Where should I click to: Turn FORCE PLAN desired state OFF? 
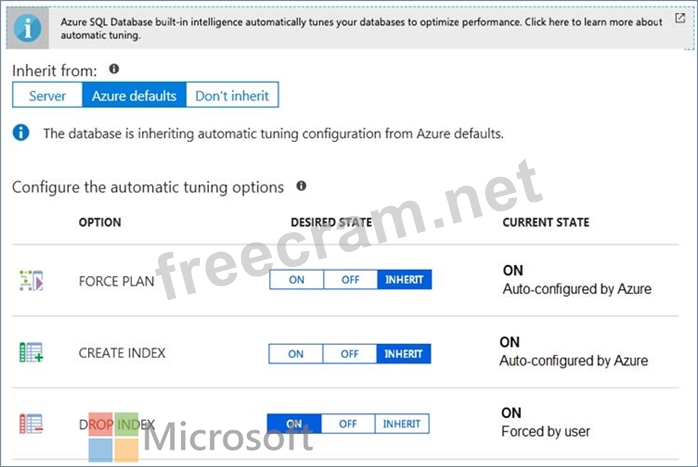[349, 280]
